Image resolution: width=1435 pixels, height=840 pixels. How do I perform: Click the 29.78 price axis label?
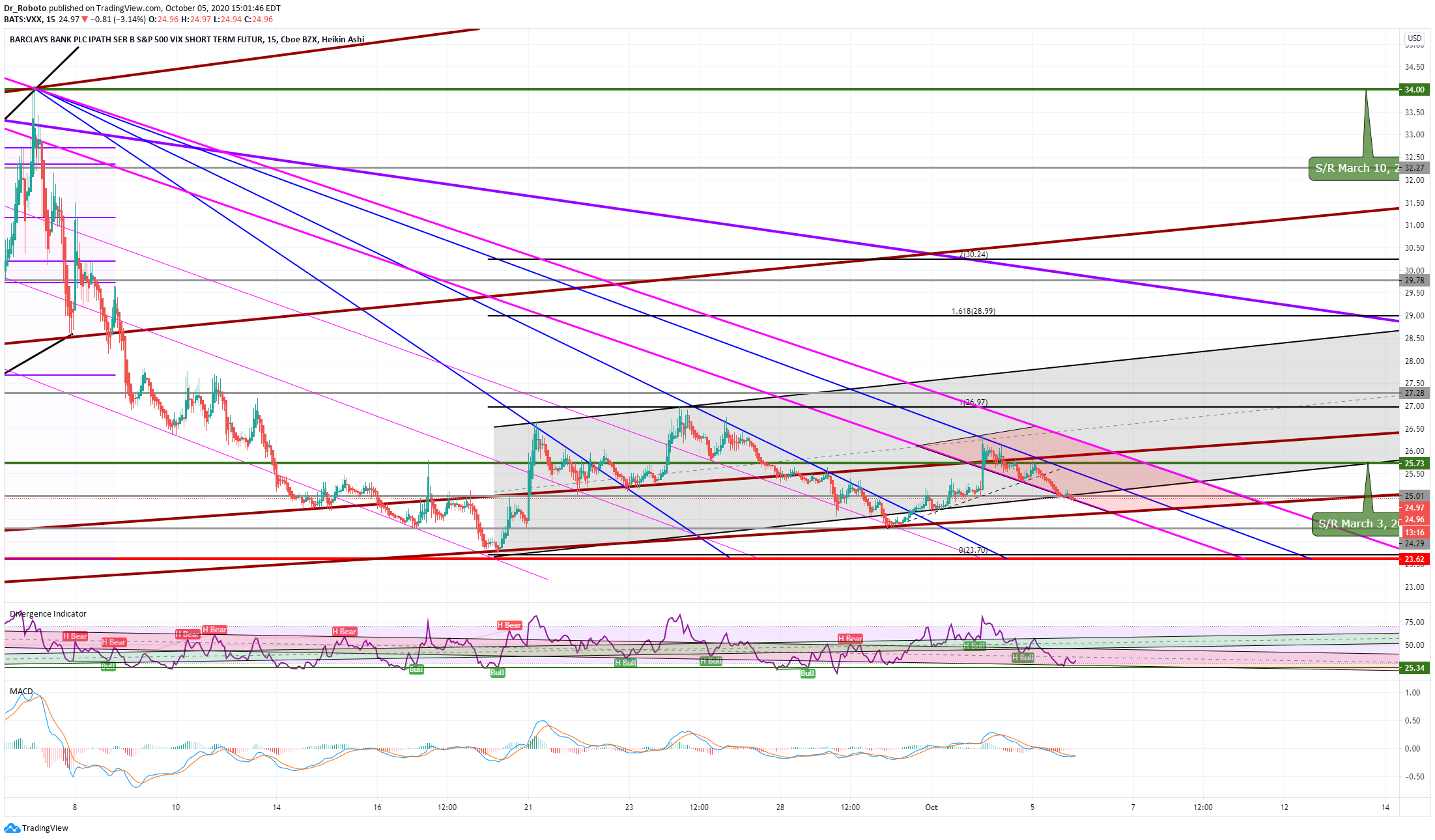click(x=1414, y=280)
